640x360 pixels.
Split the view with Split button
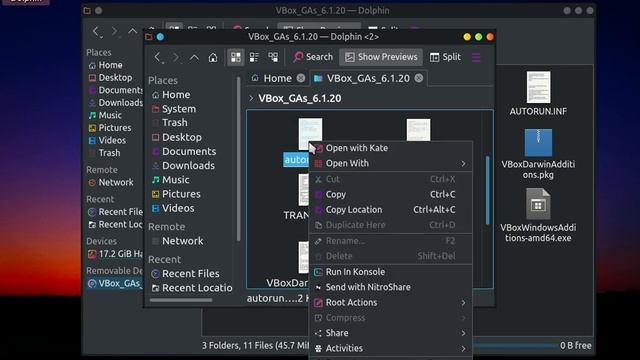[445, 57]
